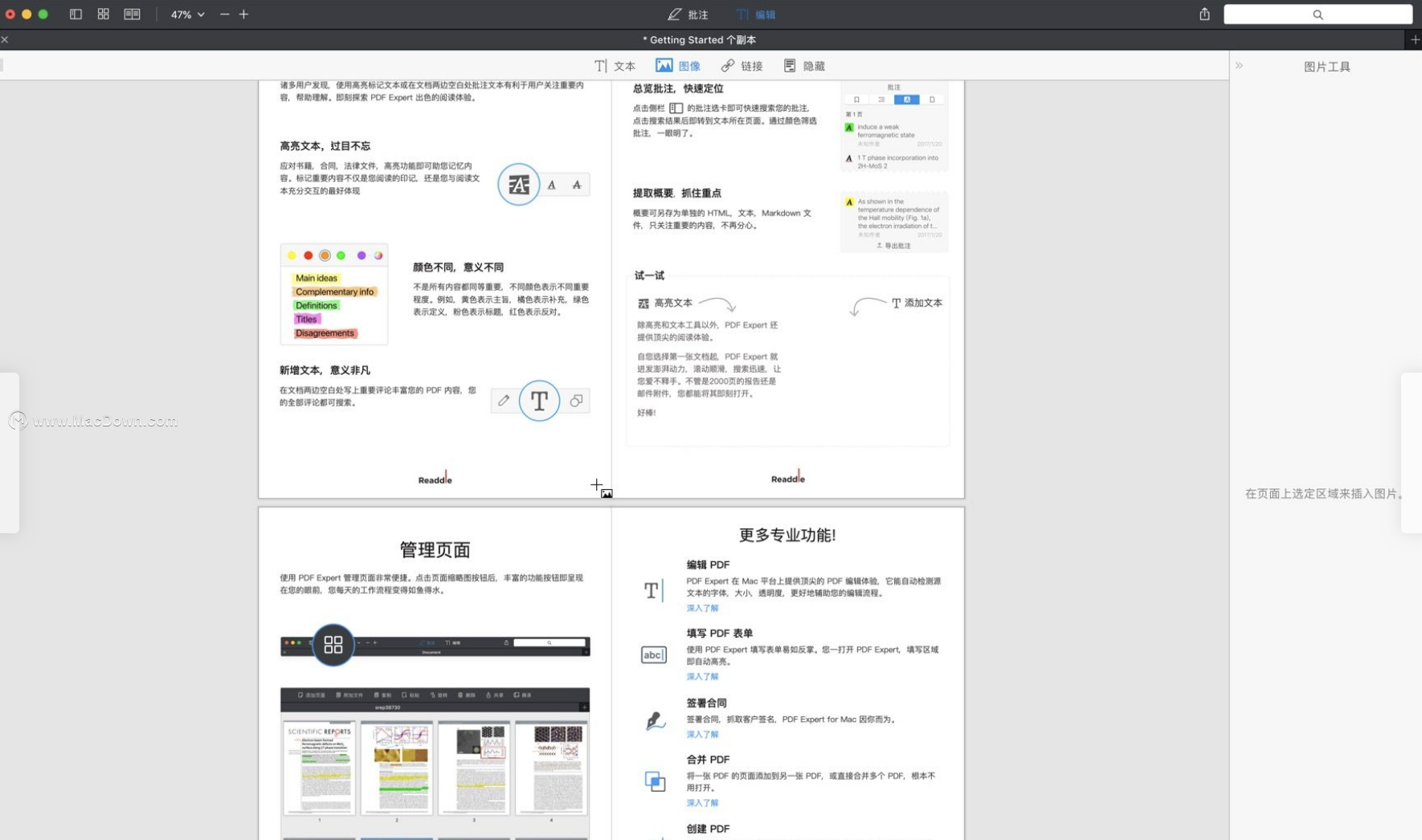Click the large T text icon
Screen dimensions: 1422x840
[x=539, y=400]
